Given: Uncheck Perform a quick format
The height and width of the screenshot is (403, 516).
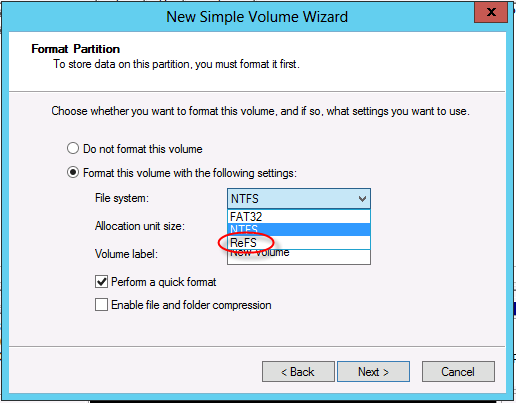Looking at the screenshot, I should [101, 282].
